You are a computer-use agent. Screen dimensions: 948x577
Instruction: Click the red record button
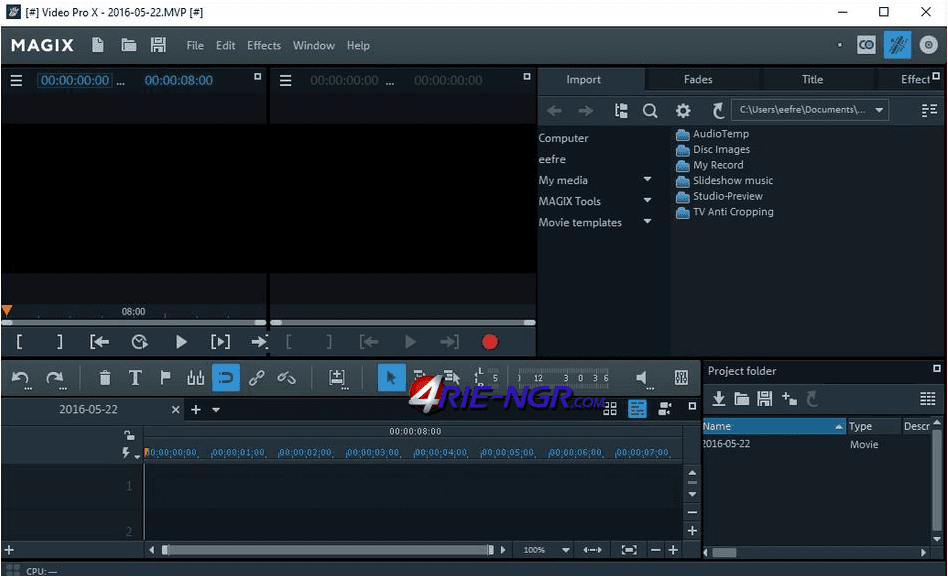(x=490, y=342)
